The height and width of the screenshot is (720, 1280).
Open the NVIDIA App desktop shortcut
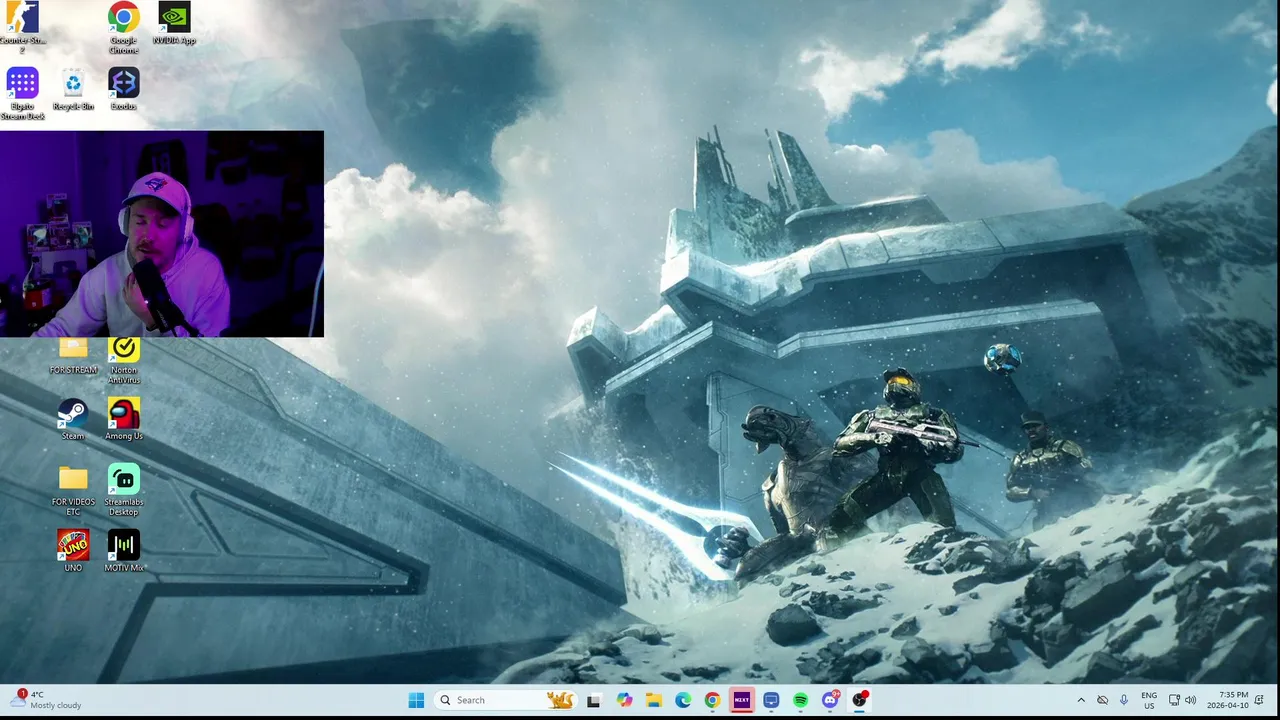[x=174, y=24]
